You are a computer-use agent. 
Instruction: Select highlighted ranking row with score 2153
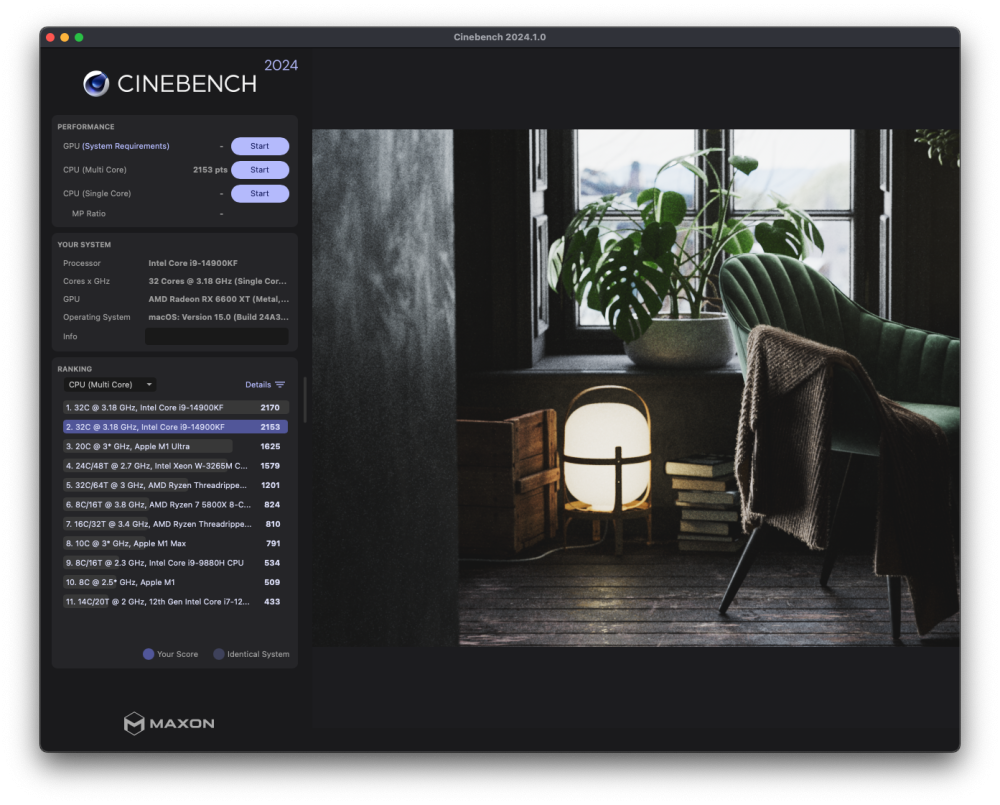point(175,427)
